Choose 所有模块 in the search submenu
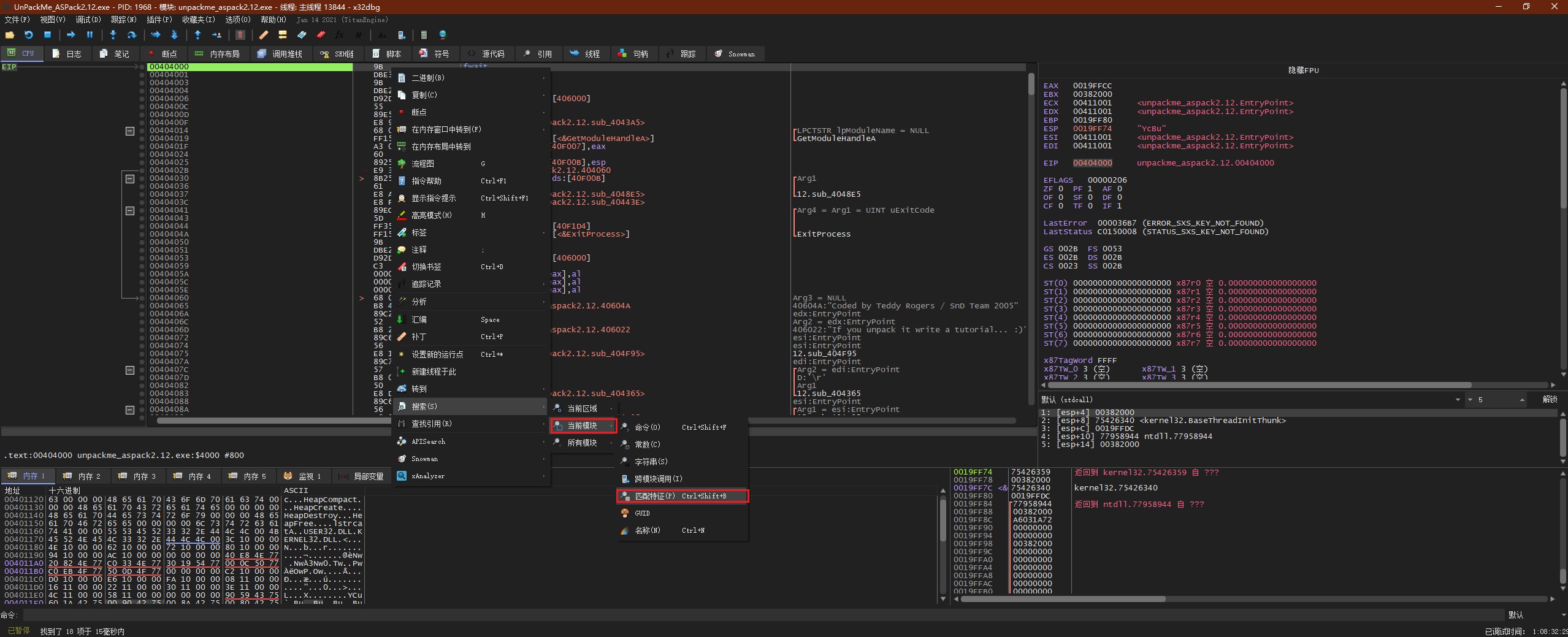The image size is (1568, 637). click(582, 443)
